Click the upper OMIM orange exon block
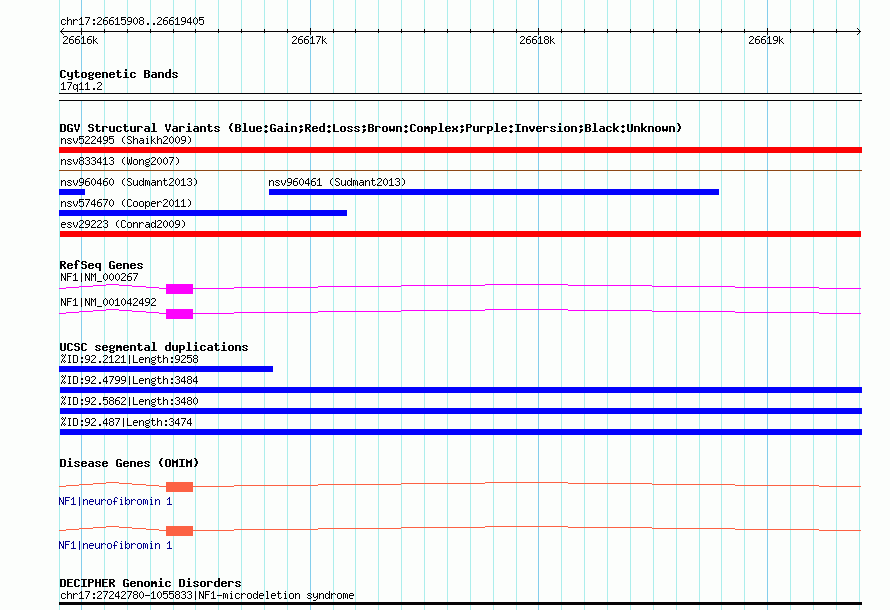Viewport: 890px width, 610px height. 179,487
